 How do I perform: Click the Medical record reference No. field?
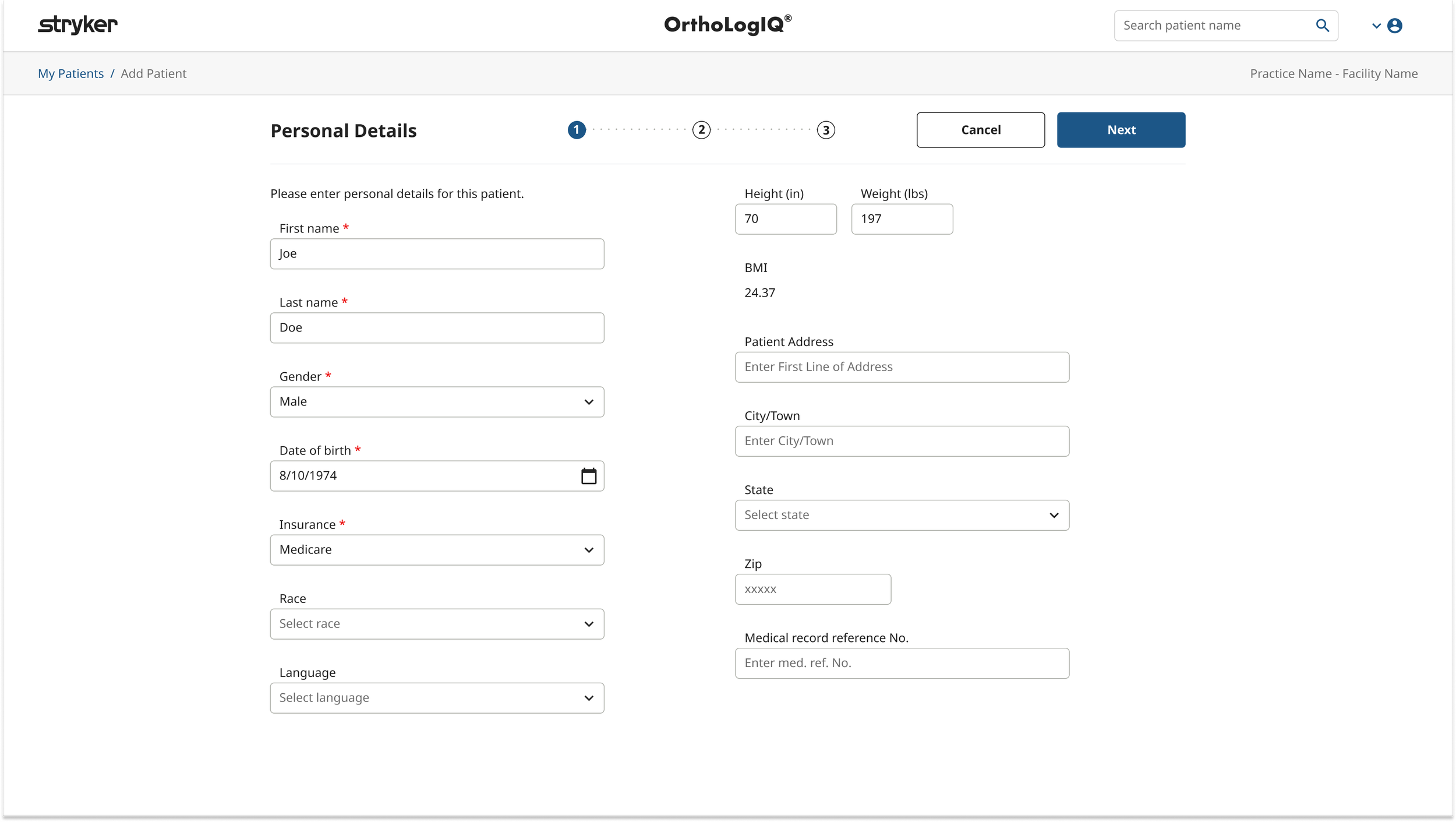tap(902, 663)
